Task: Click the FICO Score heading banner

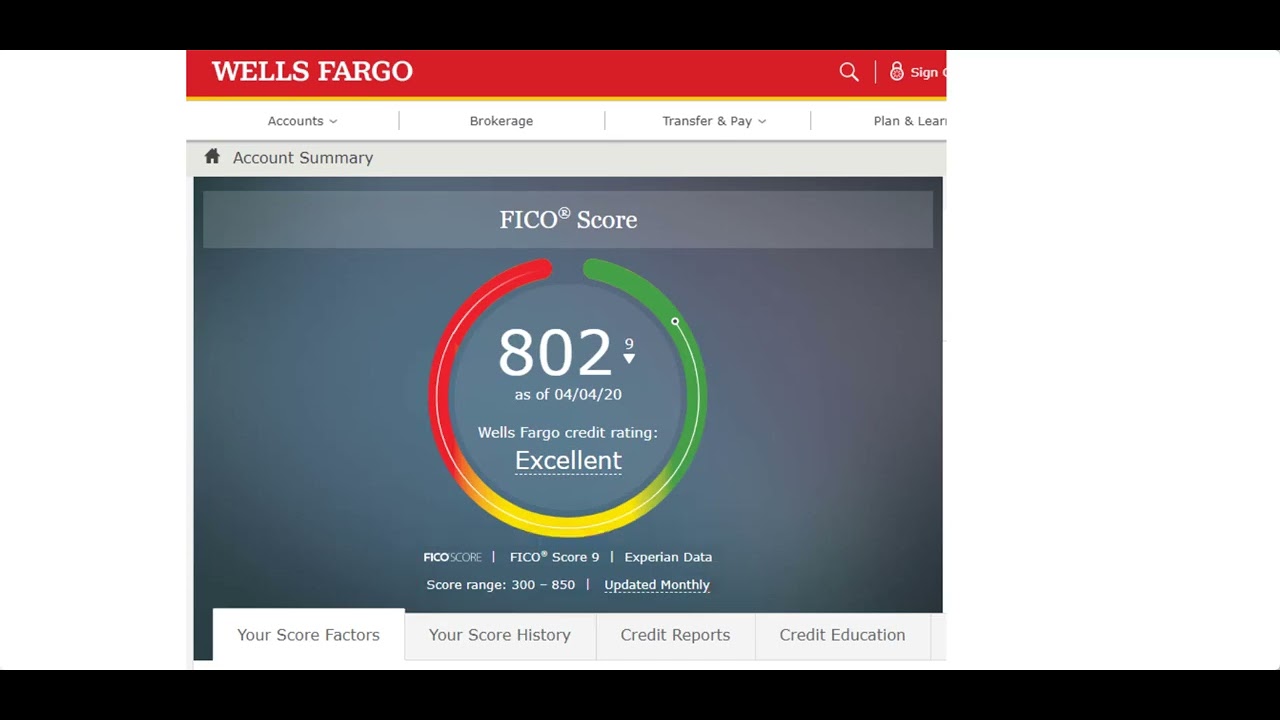Action: pyautogui.click(x=568, y=219)
